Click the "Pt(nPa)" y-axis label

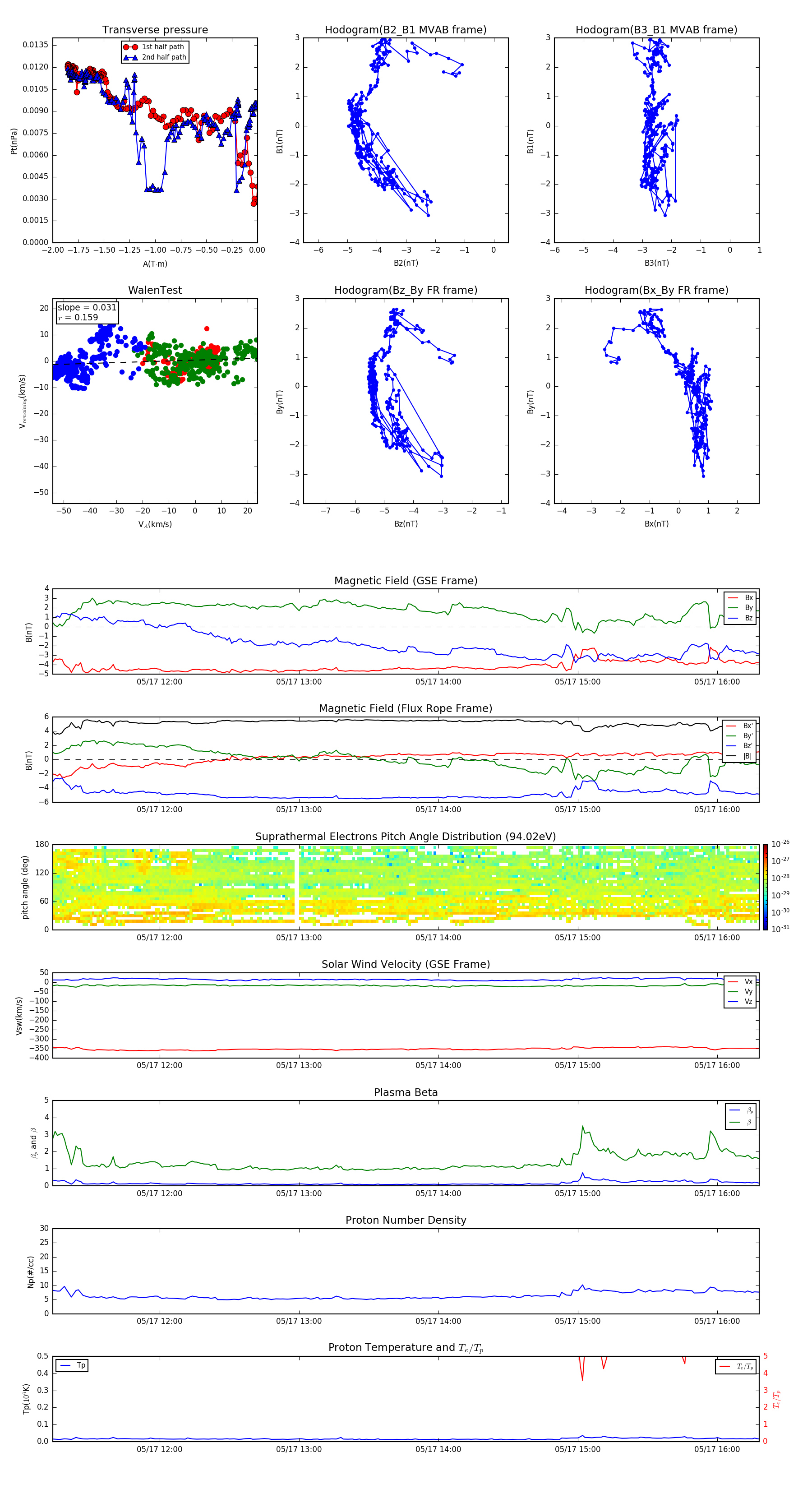pos(14,140)
